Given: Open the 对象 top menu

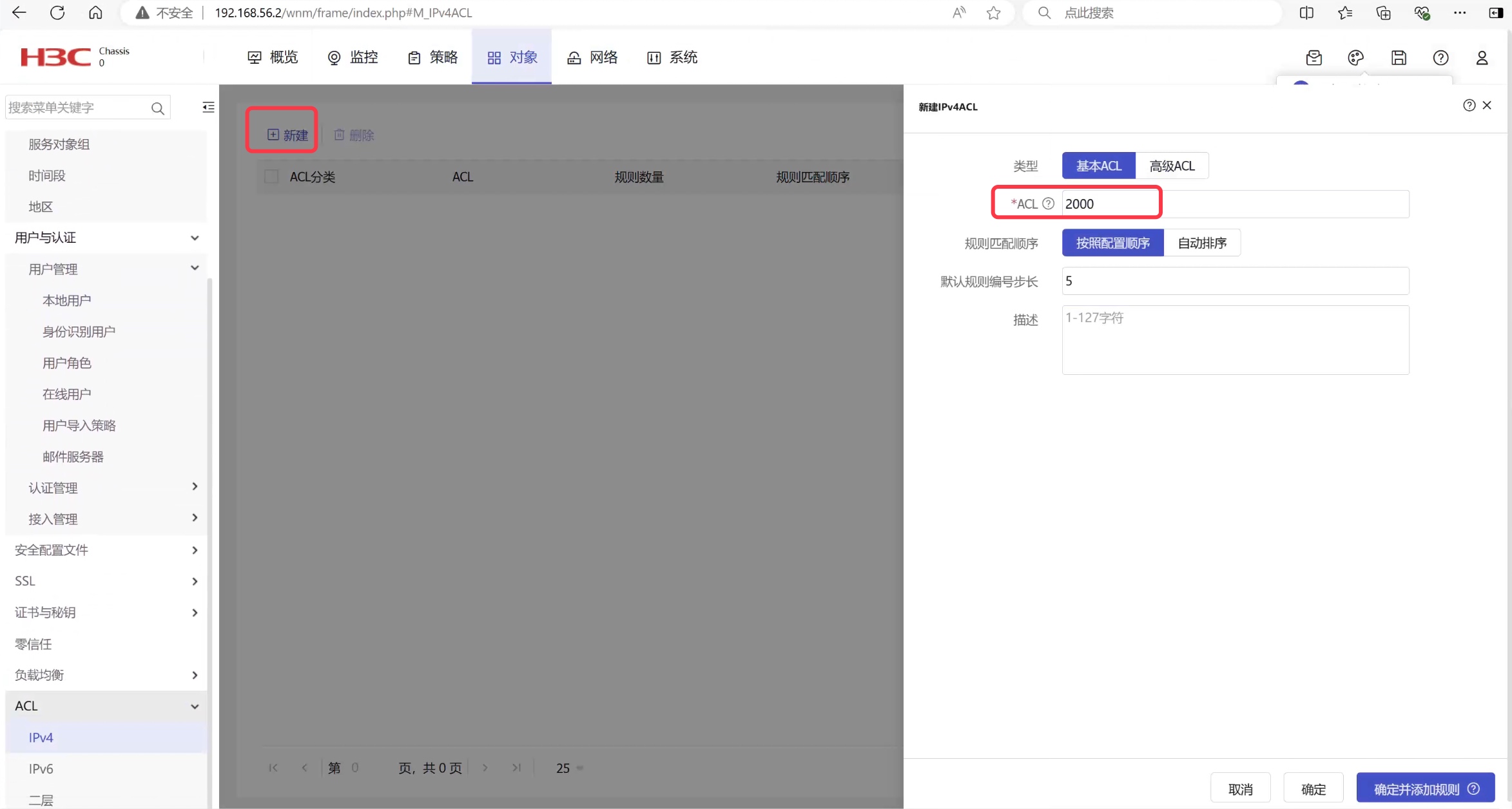Looking at the screenshot, I should click(512, 57).
